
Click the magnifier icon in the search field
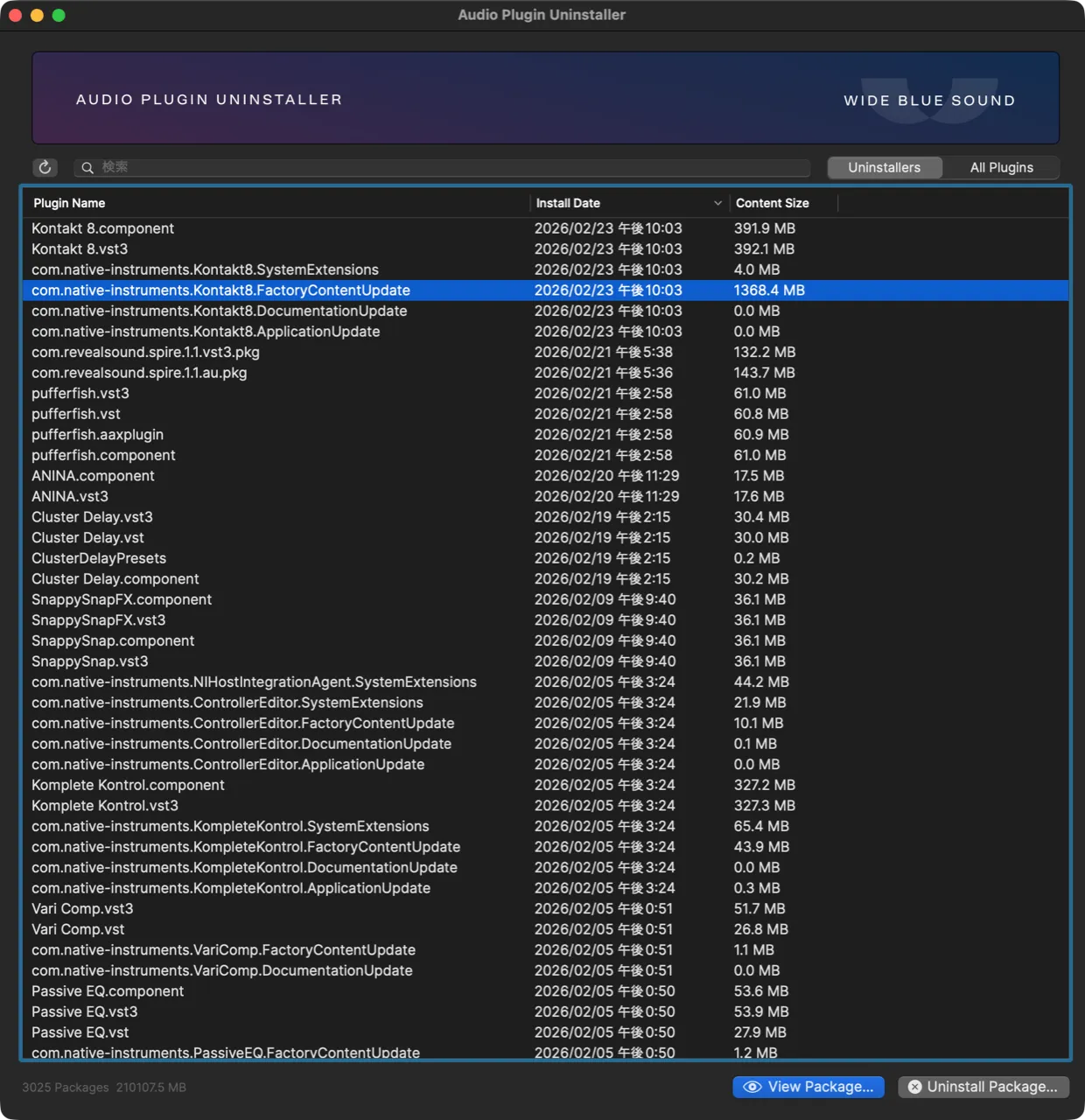[87, 167]
